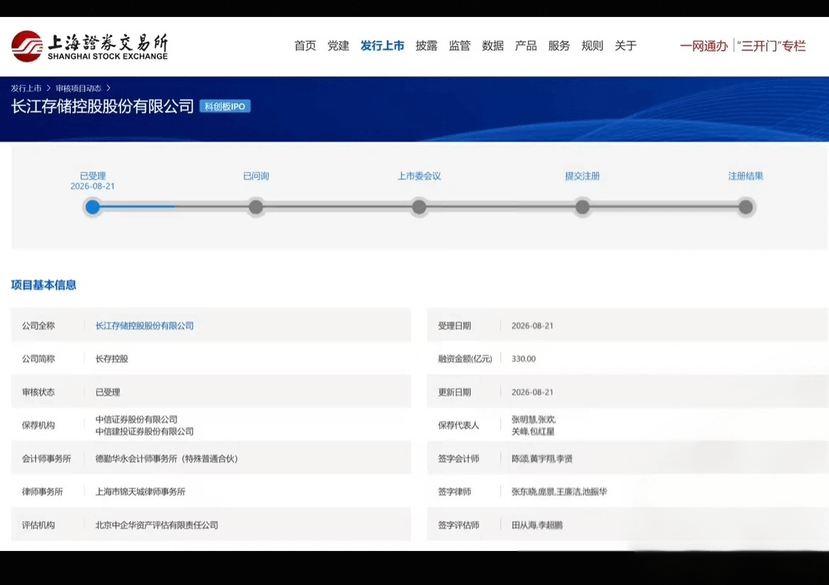Open the 披露 menu item
This screenshot has width=829, height=585.
point(427,46)
